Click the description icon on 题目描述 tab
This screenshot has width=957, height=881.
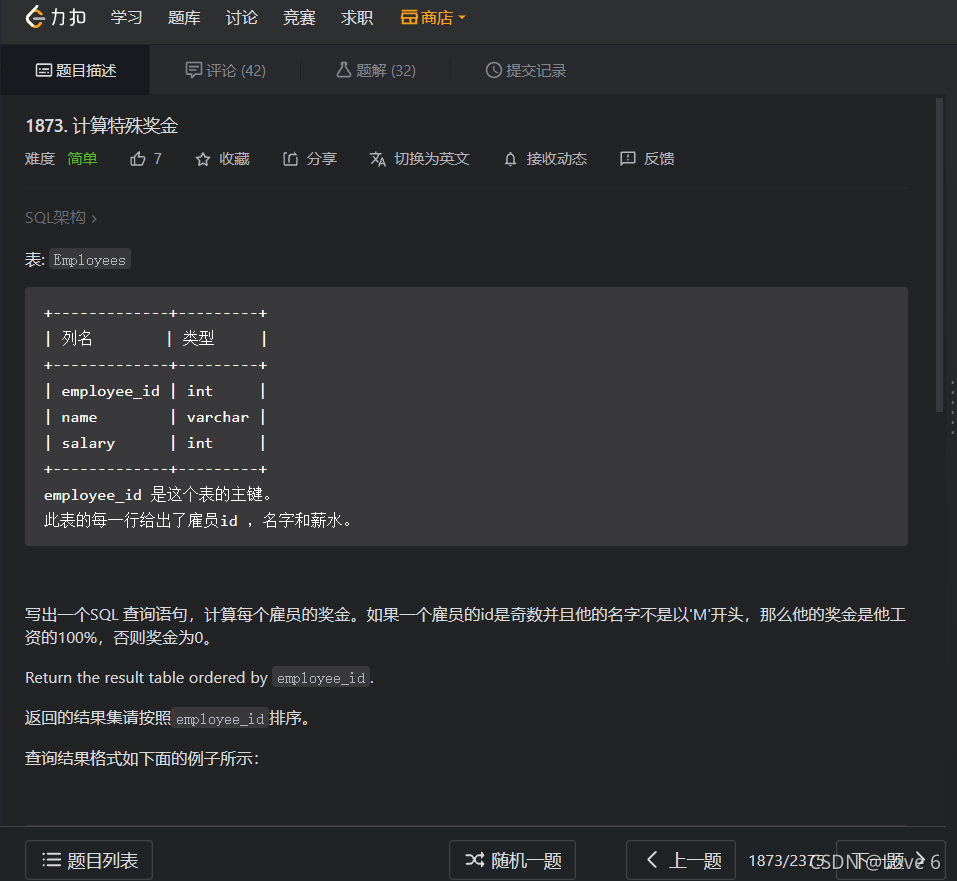43,70
